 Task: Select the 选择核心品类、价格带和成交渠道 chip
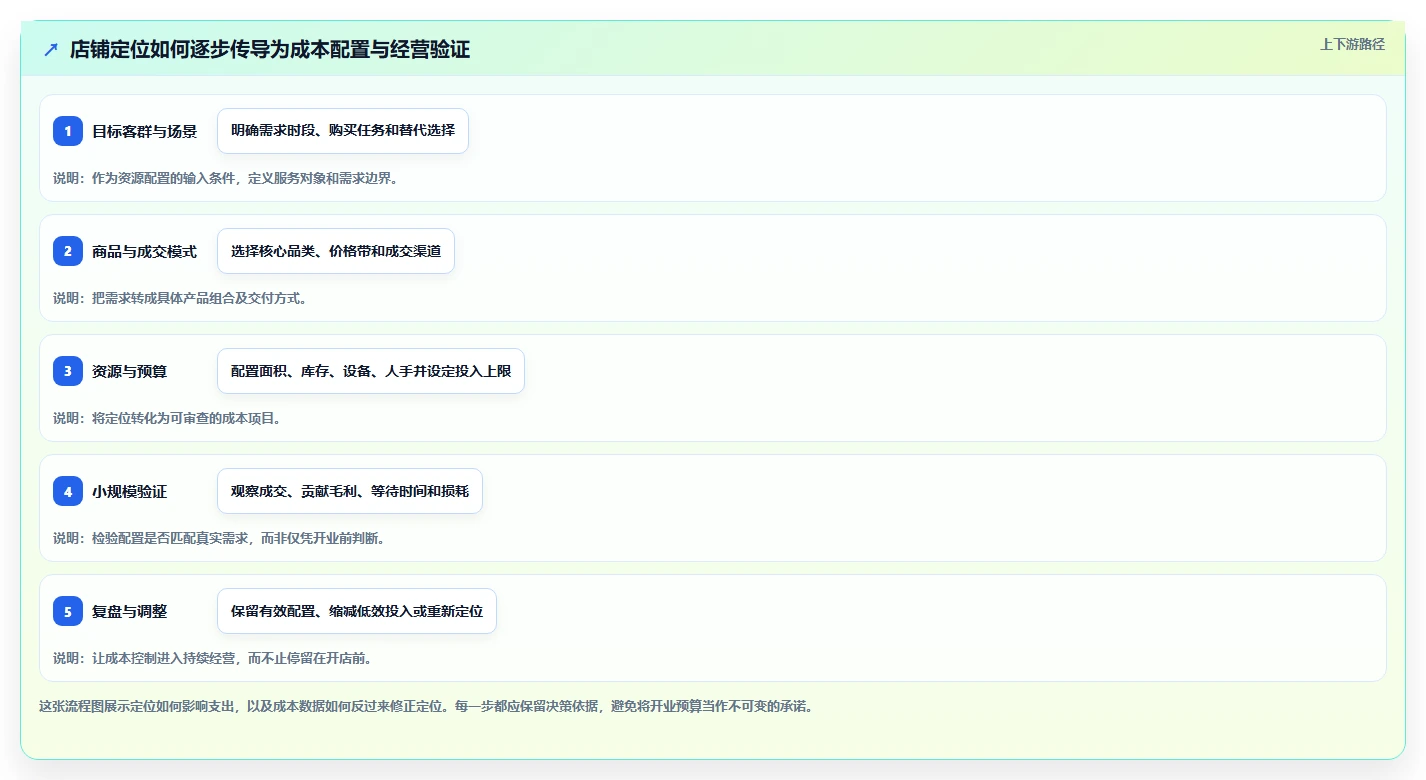click(336, 251)
